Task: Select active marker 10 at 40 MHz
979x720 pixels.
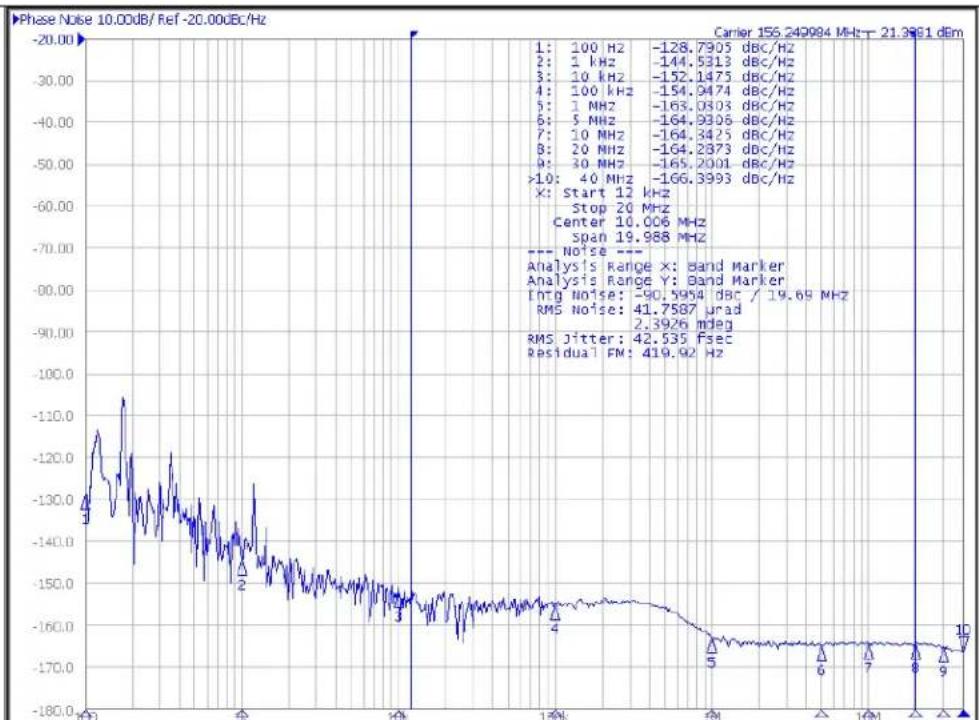Action: (x=963, y=643)
